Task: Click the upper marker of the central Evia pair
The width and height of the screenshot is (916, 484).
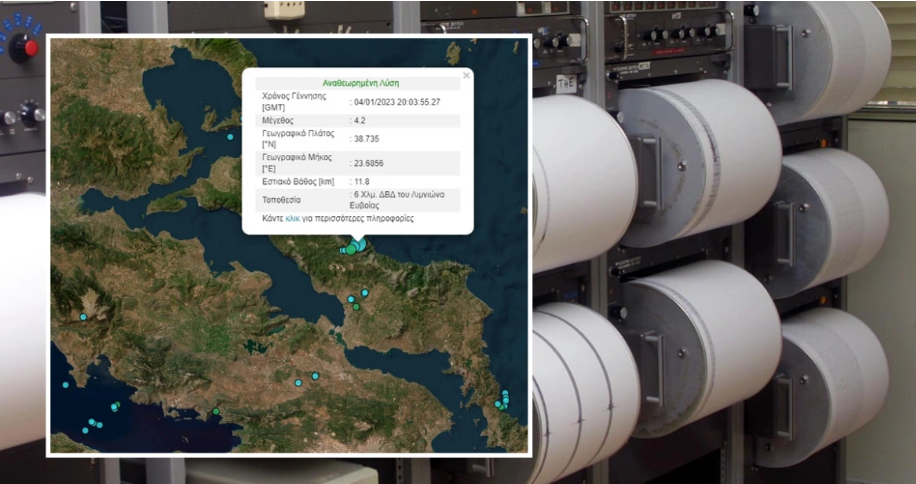Action: 365,292
